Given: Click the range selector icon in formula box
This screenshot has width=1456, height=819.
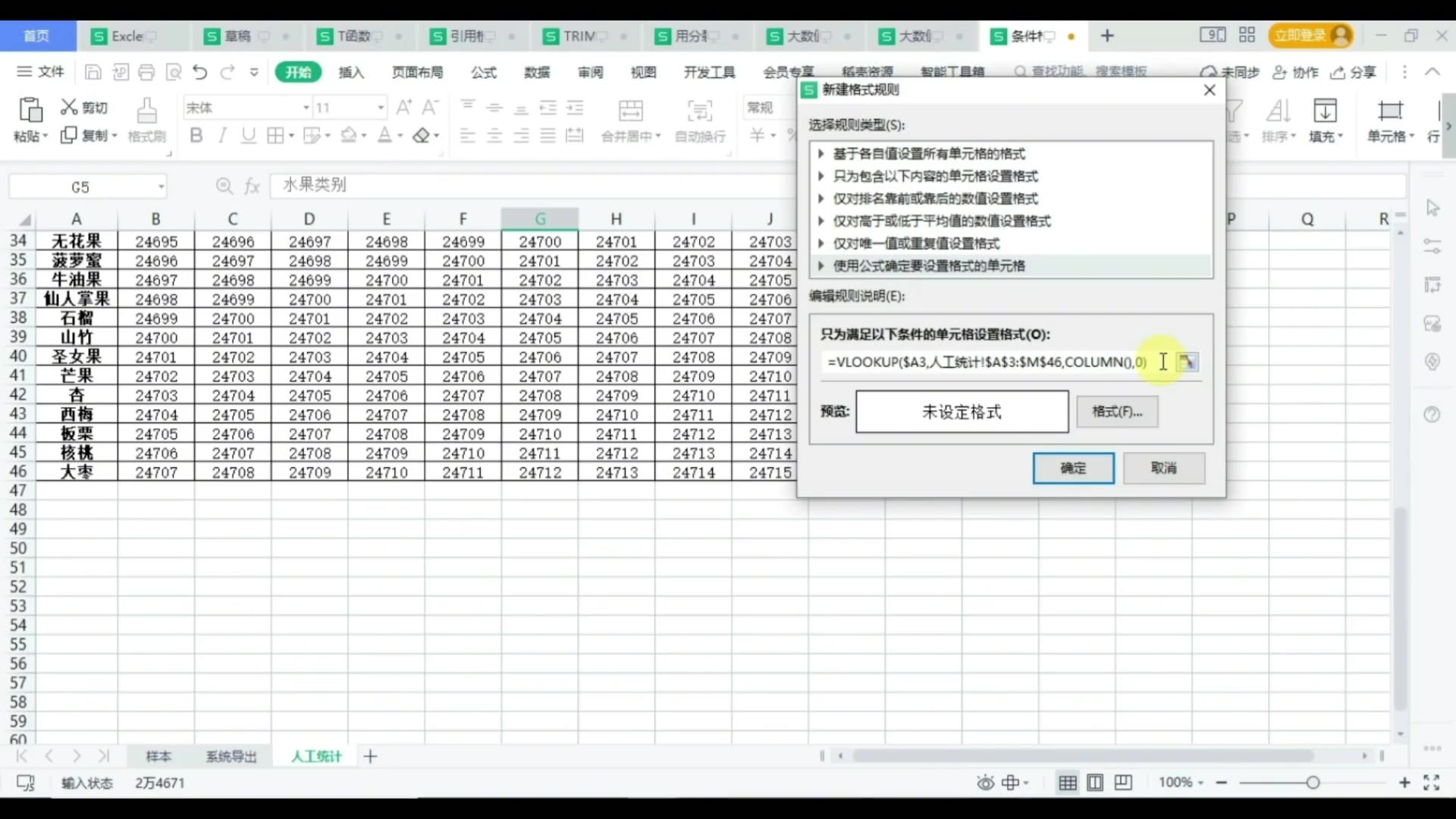Looking at the screenshot, I should (x=1188, y=362).
